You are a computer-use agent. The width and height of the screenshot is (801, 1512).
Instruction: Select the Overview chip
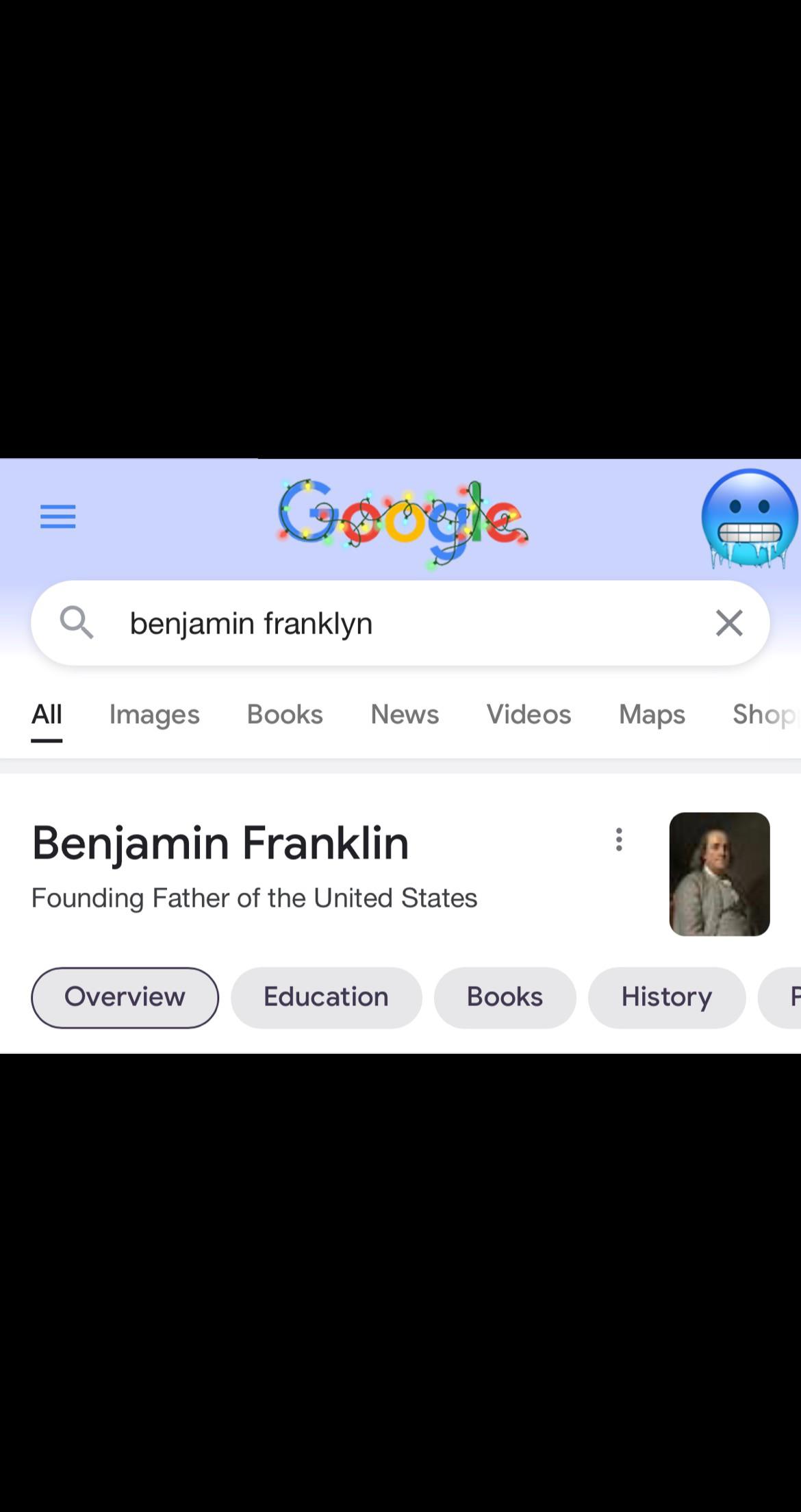click(x=125, y=997)
